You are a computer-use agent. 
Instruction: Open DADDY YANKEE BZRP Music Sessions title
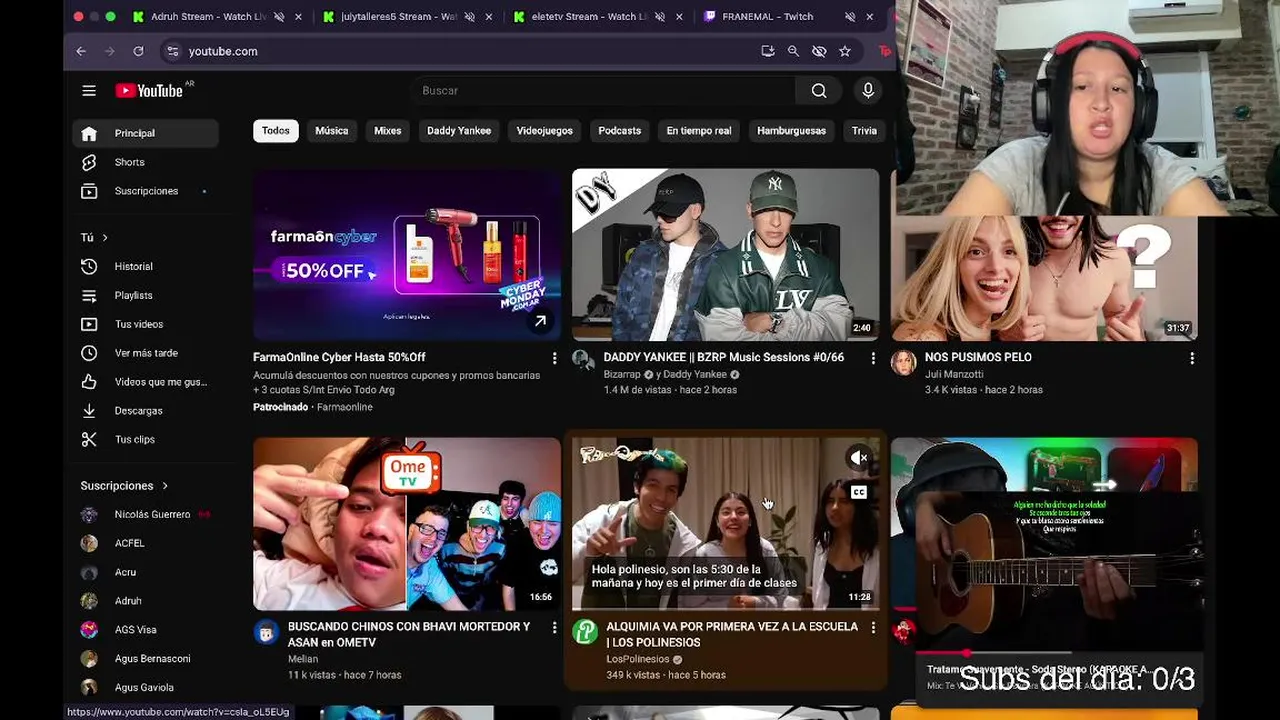pyautogui.click(x=724, y=357)
